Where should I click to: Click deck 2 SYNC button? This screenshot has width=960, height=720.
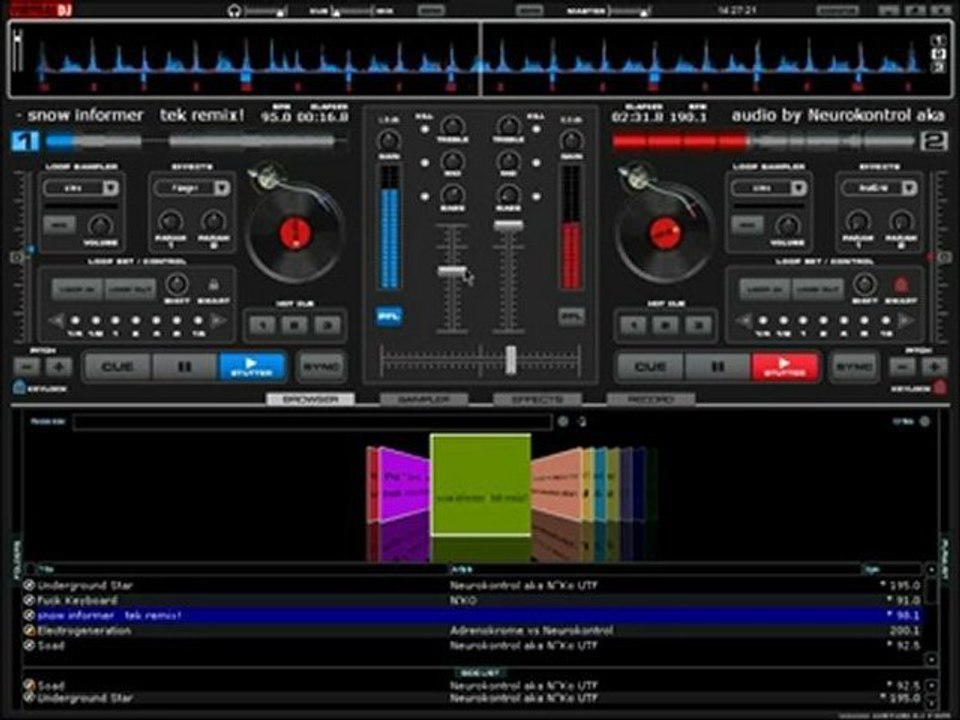click(x=853, y=367)
